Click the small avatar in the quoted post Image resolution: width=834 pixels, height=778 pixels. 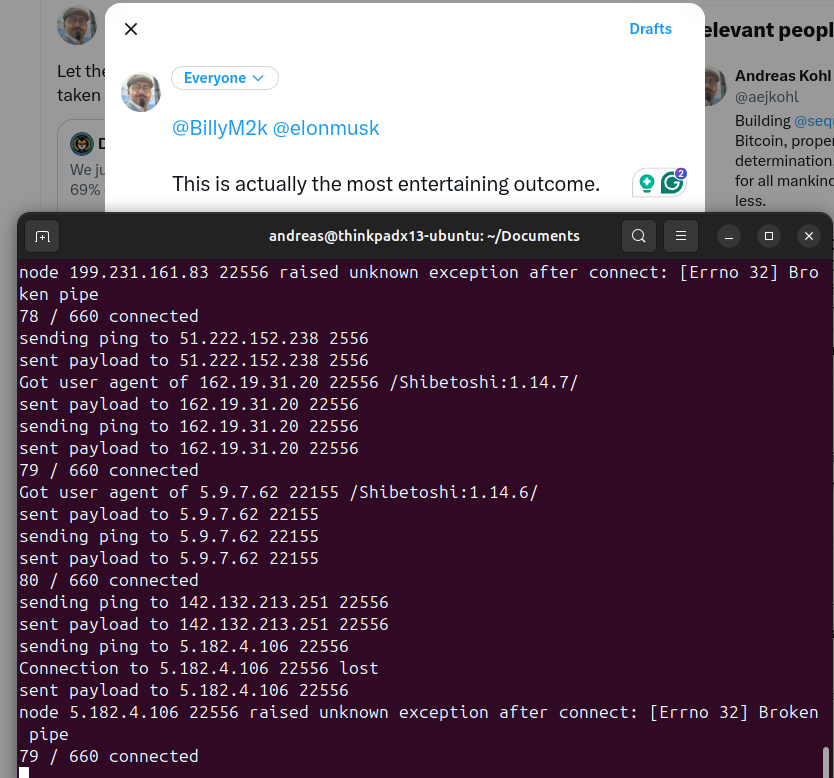[81, 144]
